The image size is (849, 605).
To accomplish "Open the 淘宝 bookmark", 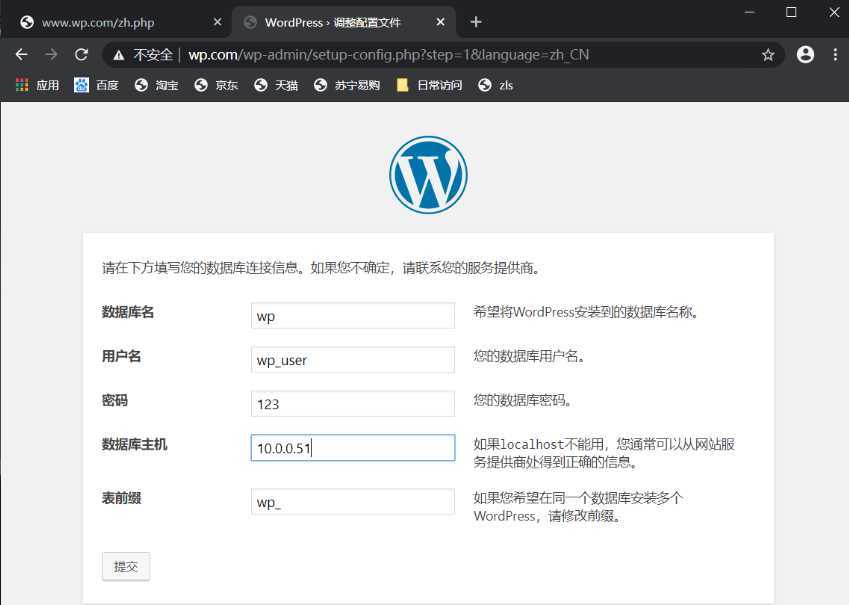I will tap(156, 85).
